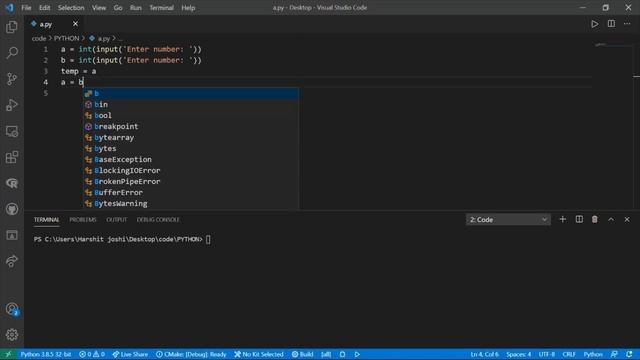This screenshot has width=640, height=360.
Task: Add a new terminal with plus icon
Action: (562, 220)
